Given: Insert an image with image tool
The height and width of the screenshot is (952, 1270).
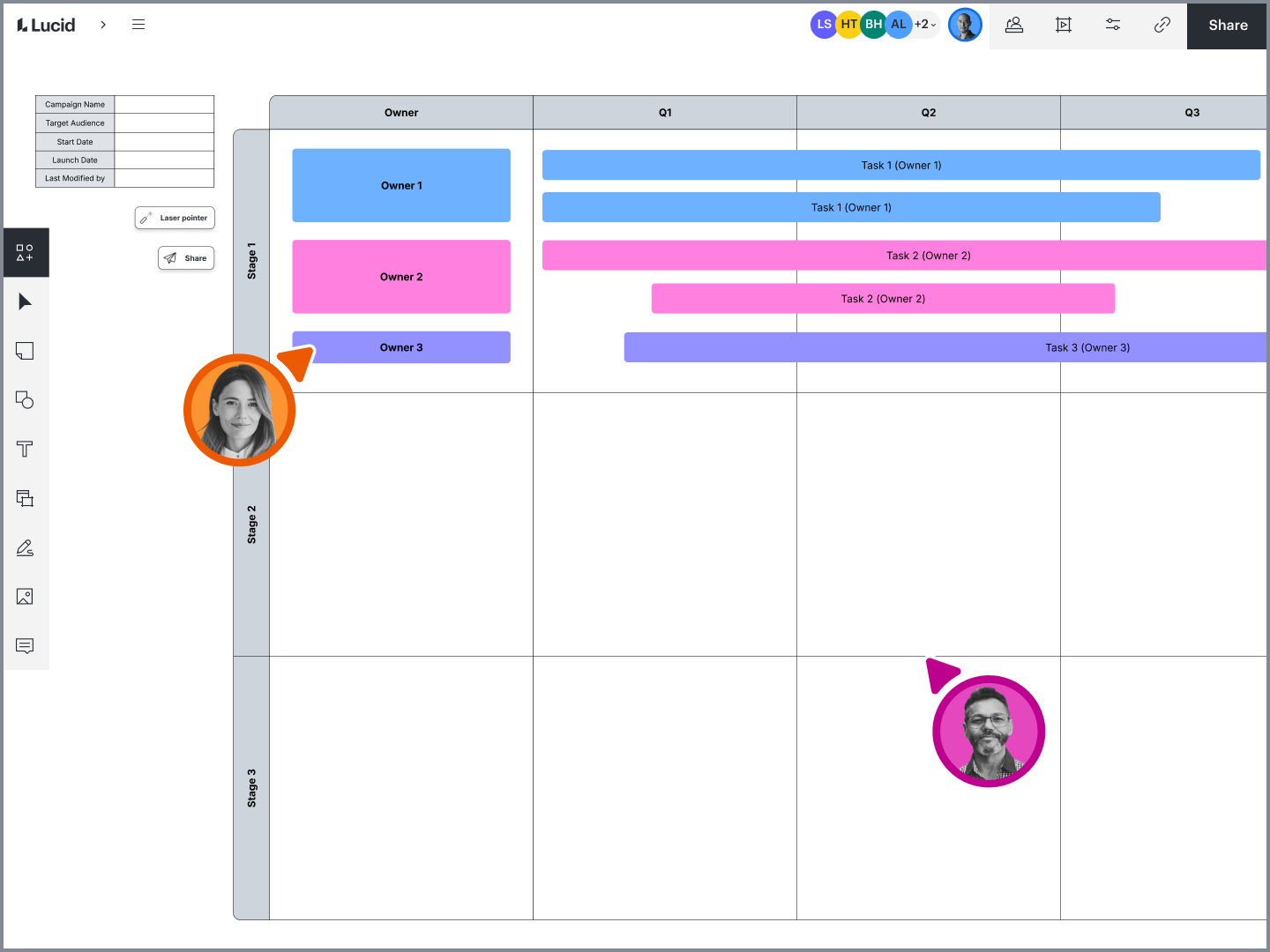Looking at the screenshot, I should (x=26, y=597).
